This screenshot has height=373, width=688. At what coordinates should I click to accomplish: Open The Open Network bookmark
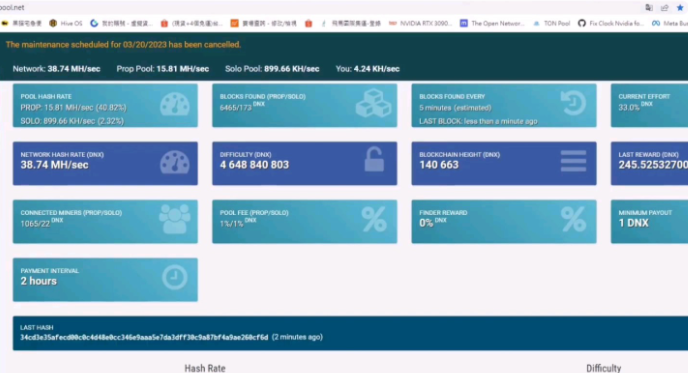492,23
